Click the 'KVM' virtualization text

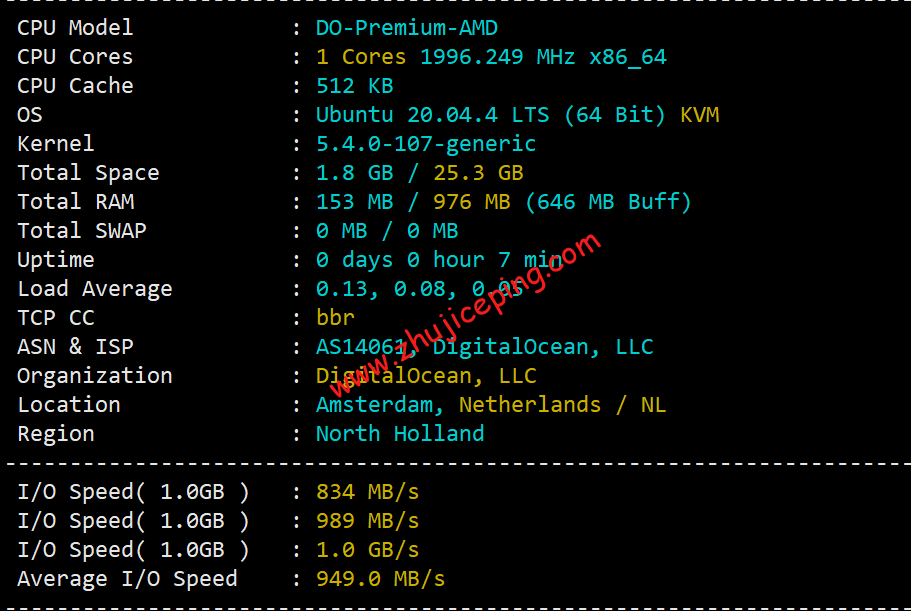tap(700, 114)
